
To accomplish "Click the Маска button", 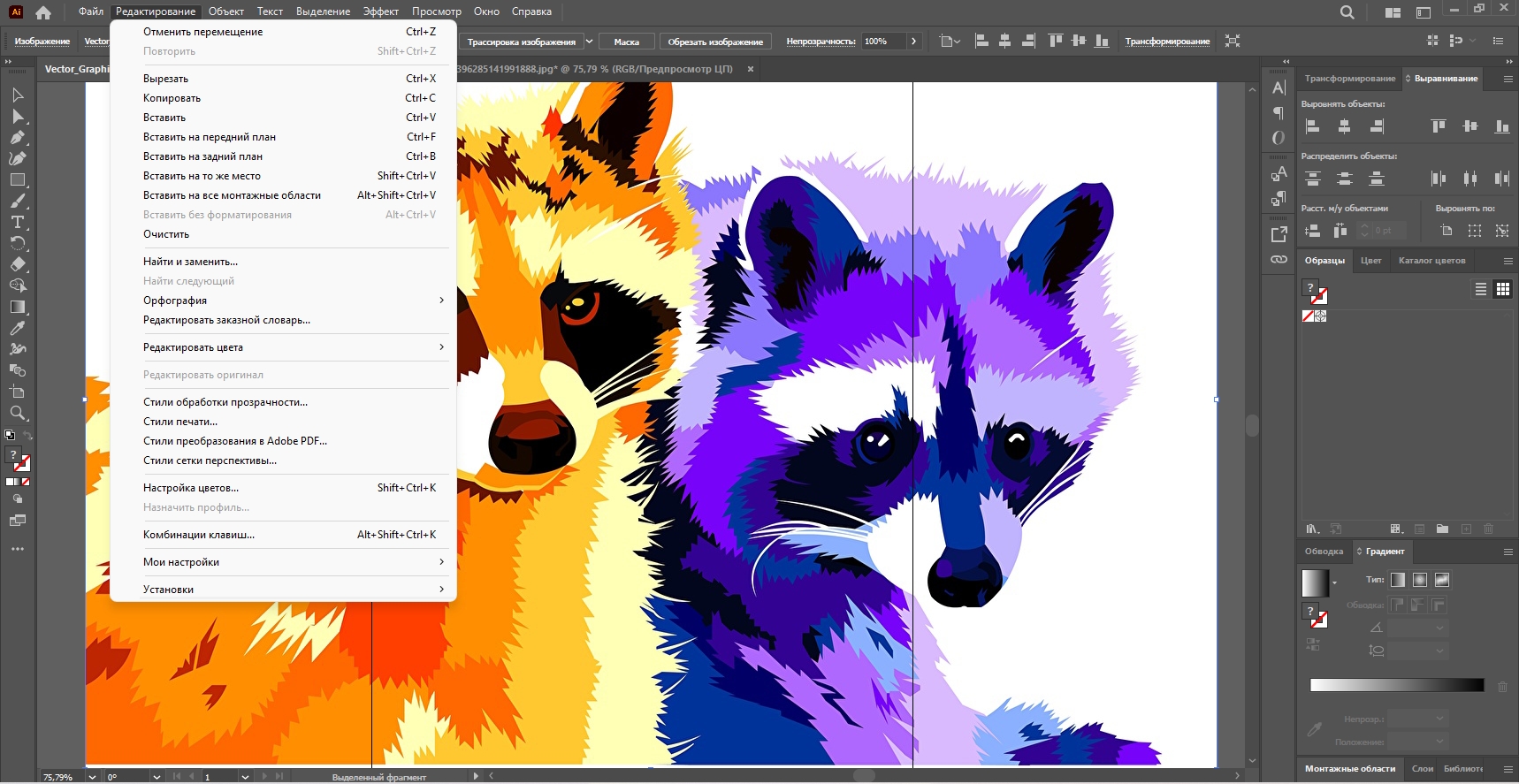I will pyautogui.click(x=626, y=42).
